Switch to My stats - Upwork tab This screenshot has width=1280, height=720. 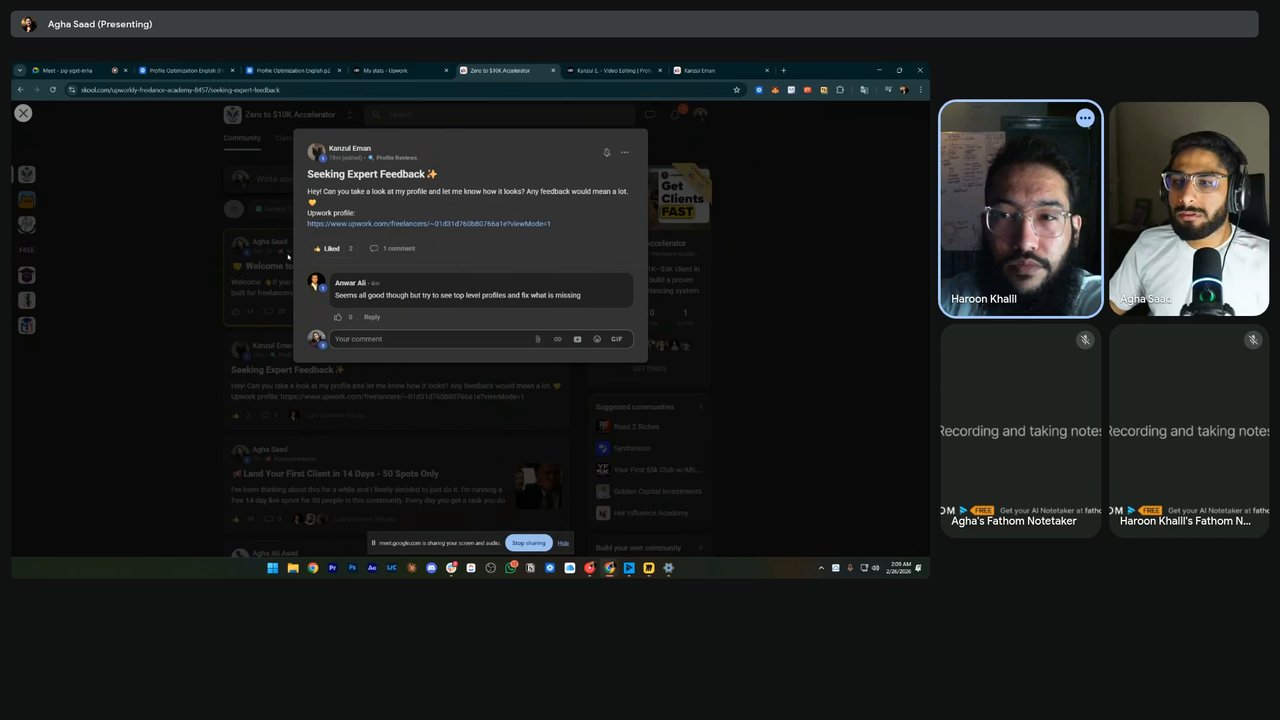(401, 71)
